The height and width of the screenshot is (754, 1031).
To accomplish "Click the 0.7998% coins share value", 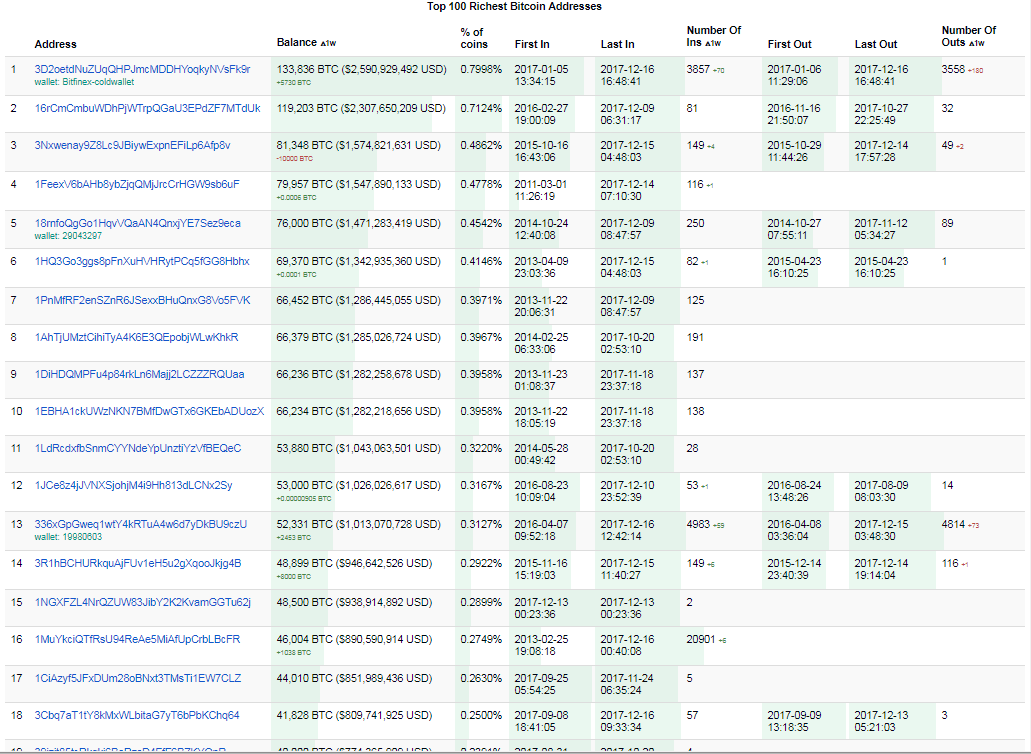I will (x=481, y=69).
